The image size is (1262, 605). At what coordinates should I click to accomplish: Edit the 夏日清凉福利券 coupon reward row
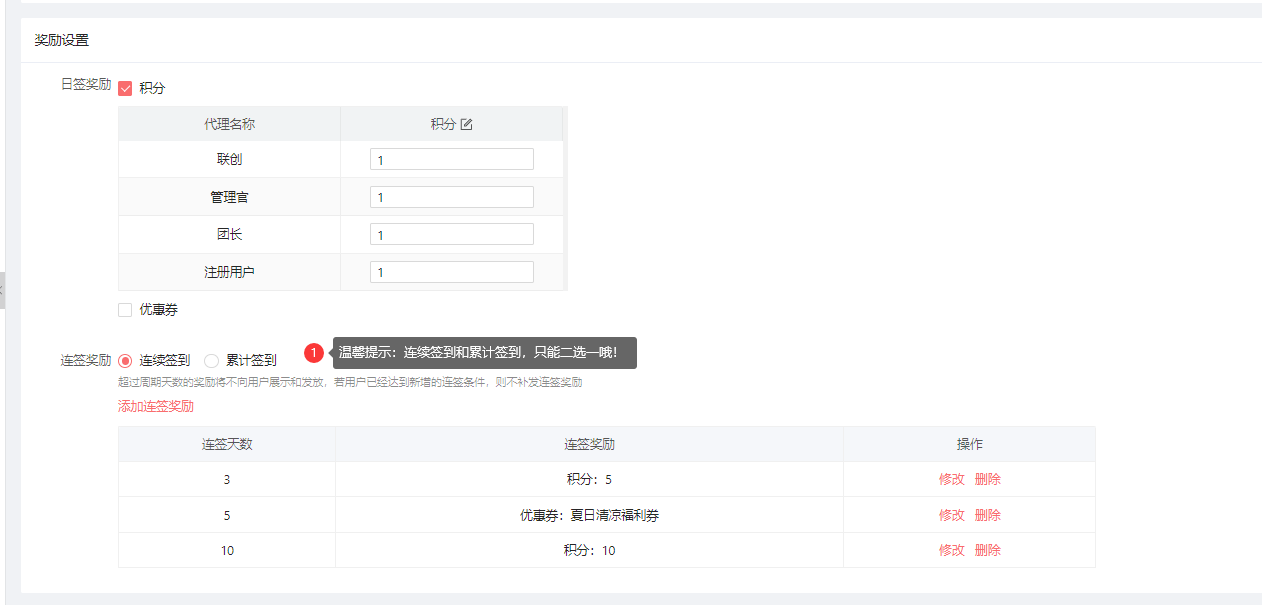click(951, 515)
